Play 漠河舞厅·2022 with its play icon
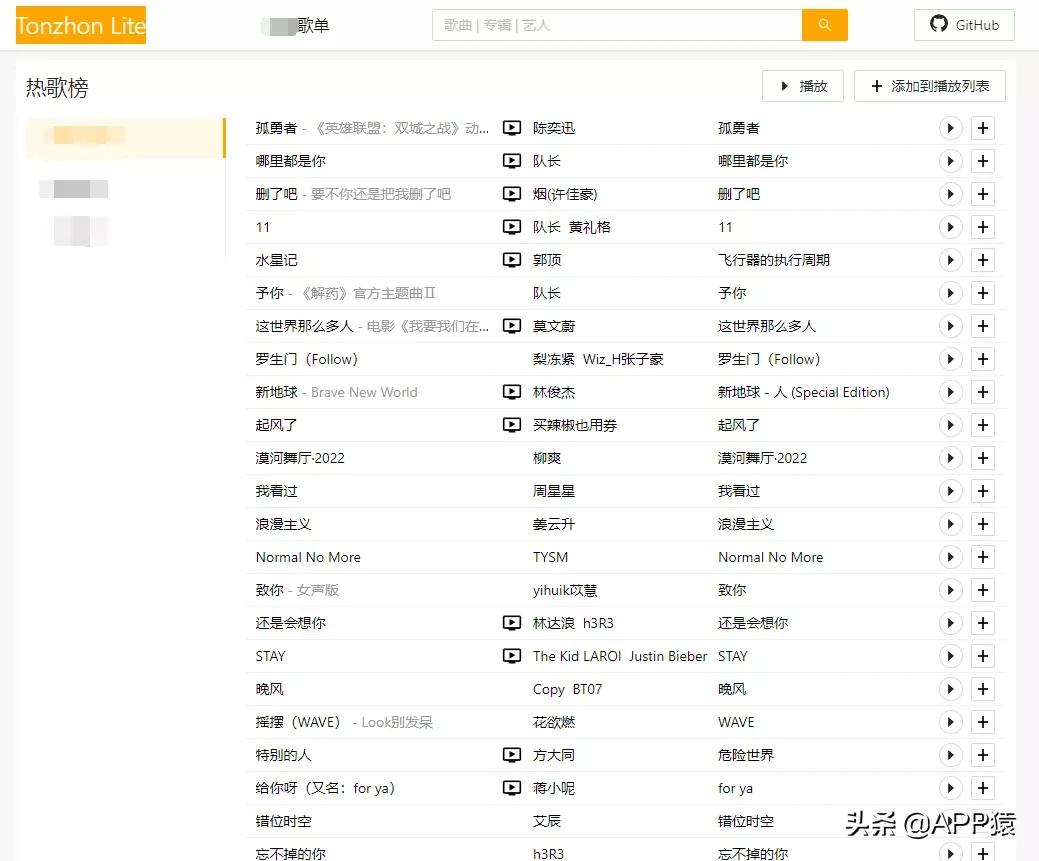 coord(950,458)
